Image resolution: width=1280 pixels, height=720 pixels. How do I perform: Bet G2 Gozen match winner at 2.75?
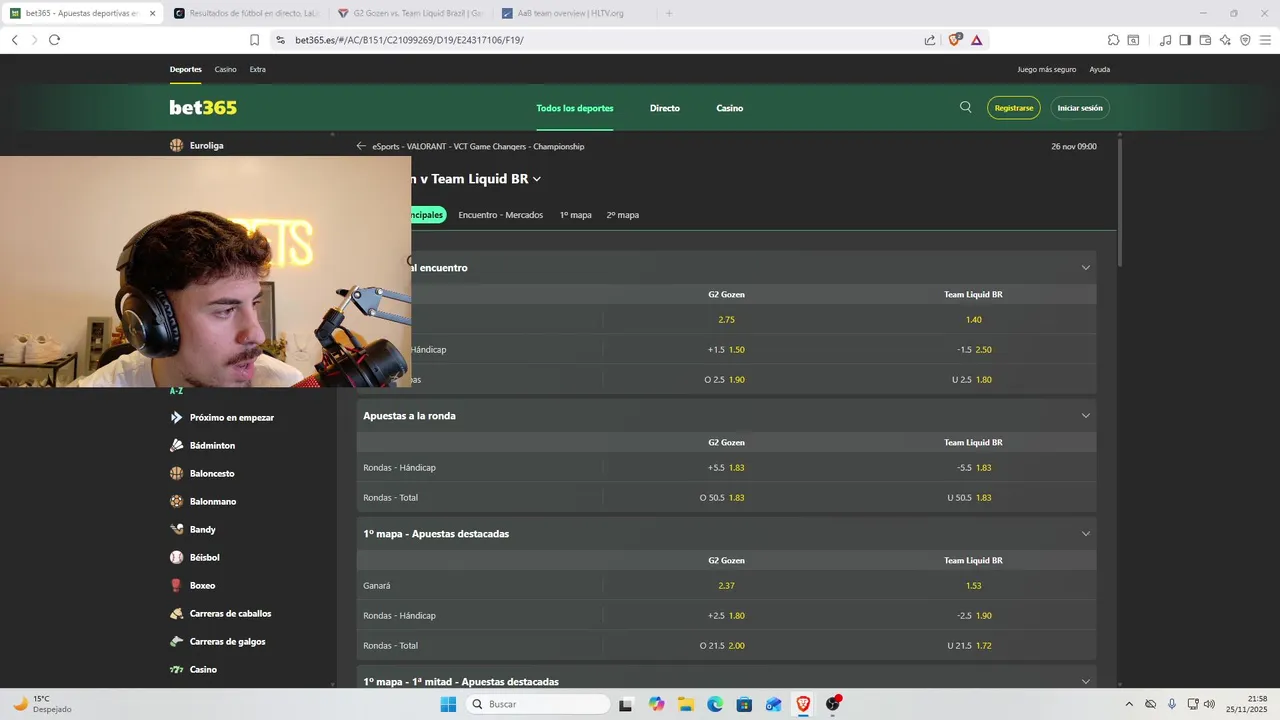click(727, 320)
